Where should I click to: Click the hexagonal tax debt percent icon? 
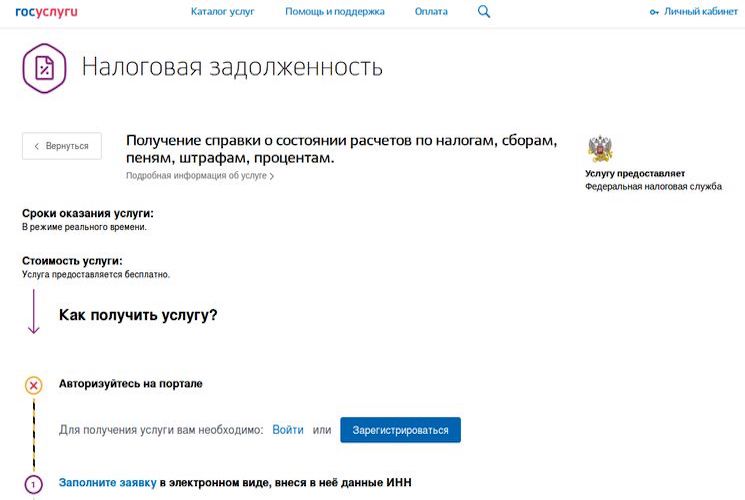point(44,67)
